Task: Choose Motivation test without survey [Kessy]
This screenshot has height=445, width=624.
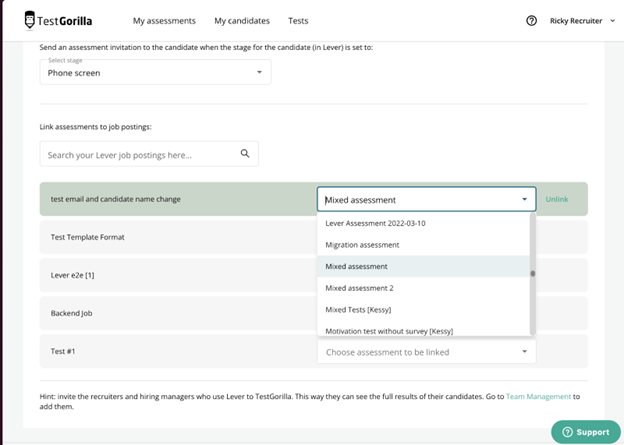Action: pos(423,330)
